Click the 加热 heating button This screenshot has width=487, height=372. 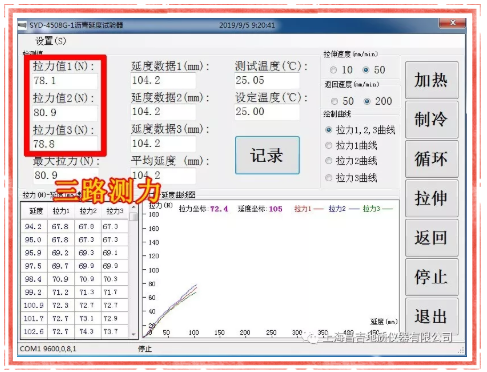[432, 80]
